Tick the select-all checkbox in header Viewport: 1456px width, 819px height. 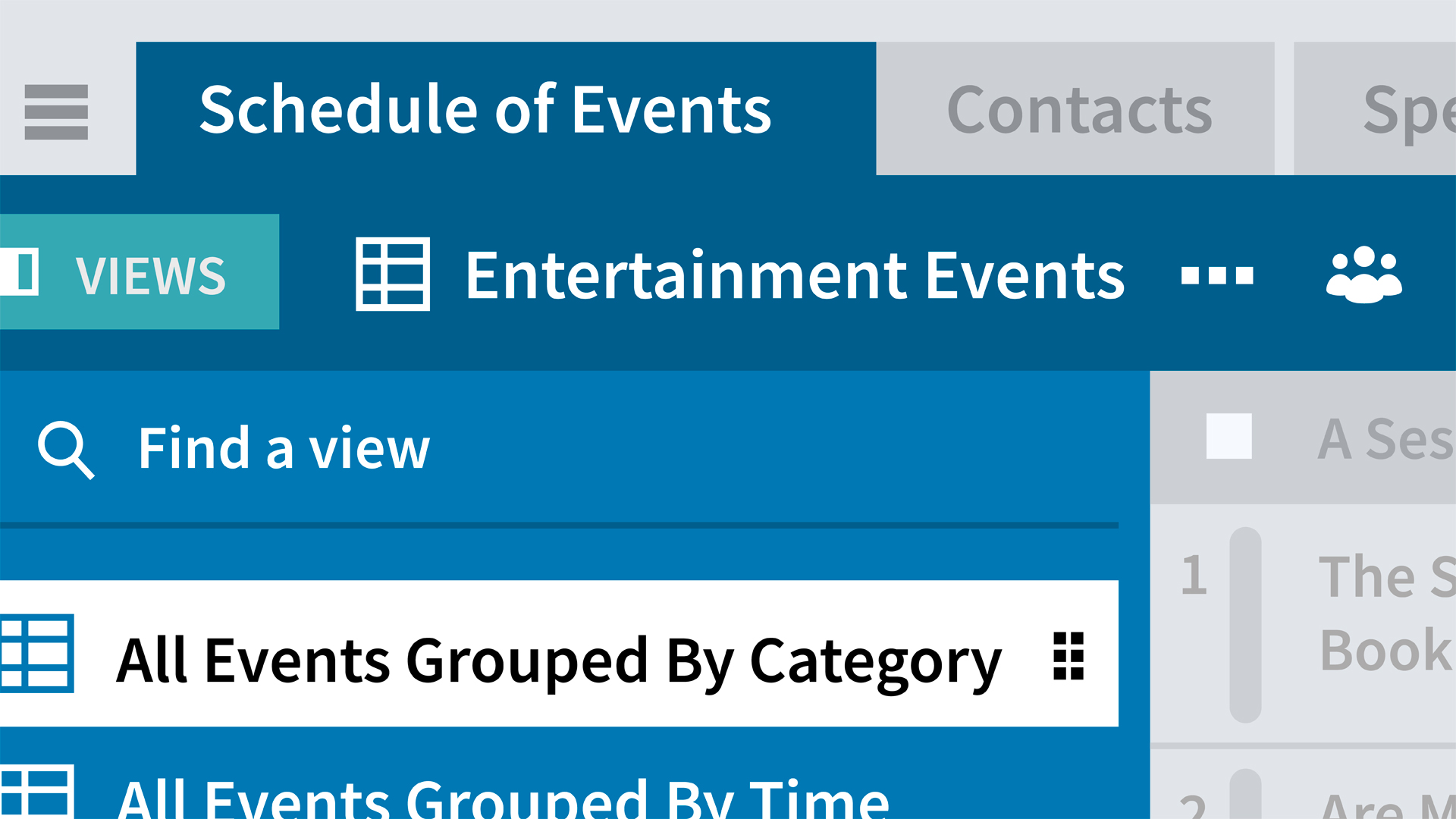pyautogui.click(x=1228, y=436)
